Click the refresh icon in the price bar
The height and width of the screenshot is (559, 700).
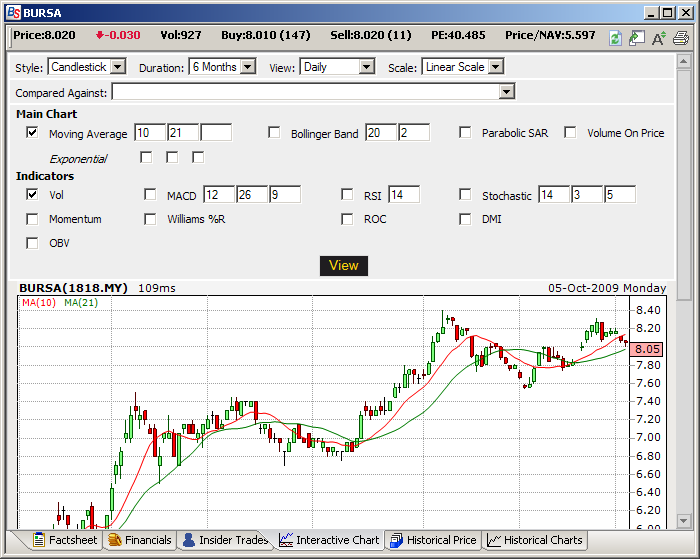point(615,38)
